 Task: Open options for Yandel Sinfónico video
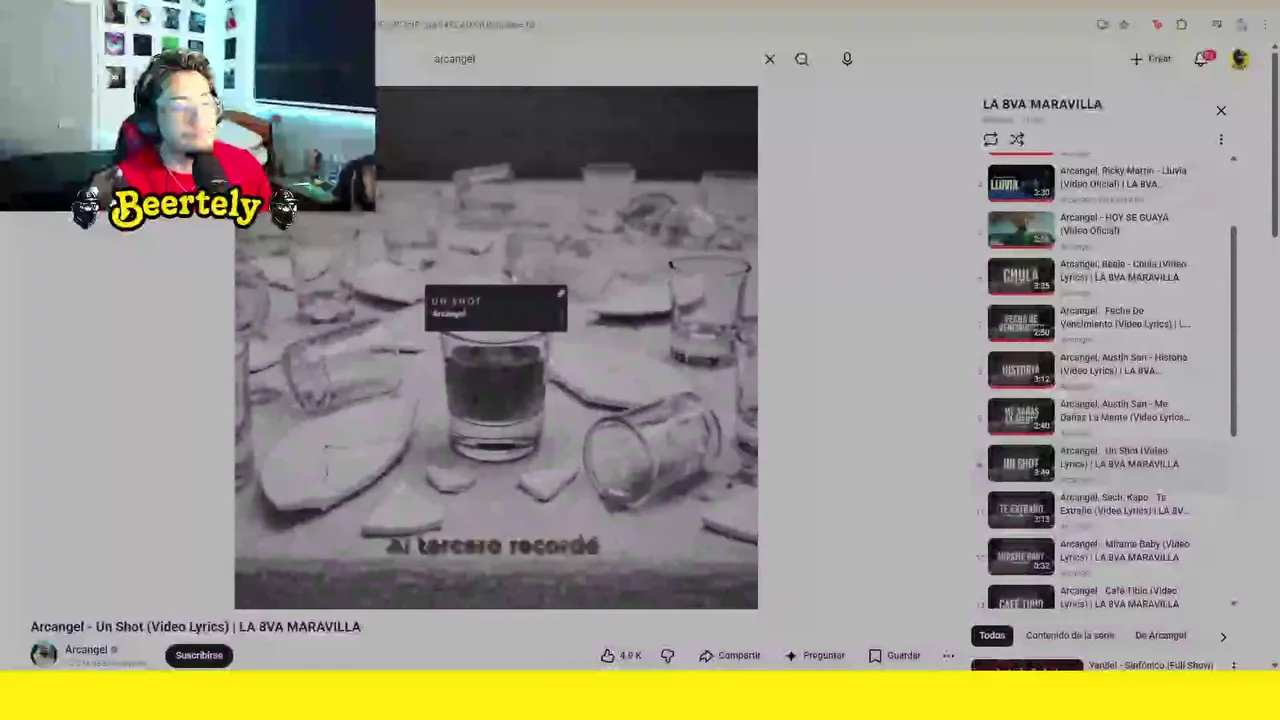[x=1233, y=666]
